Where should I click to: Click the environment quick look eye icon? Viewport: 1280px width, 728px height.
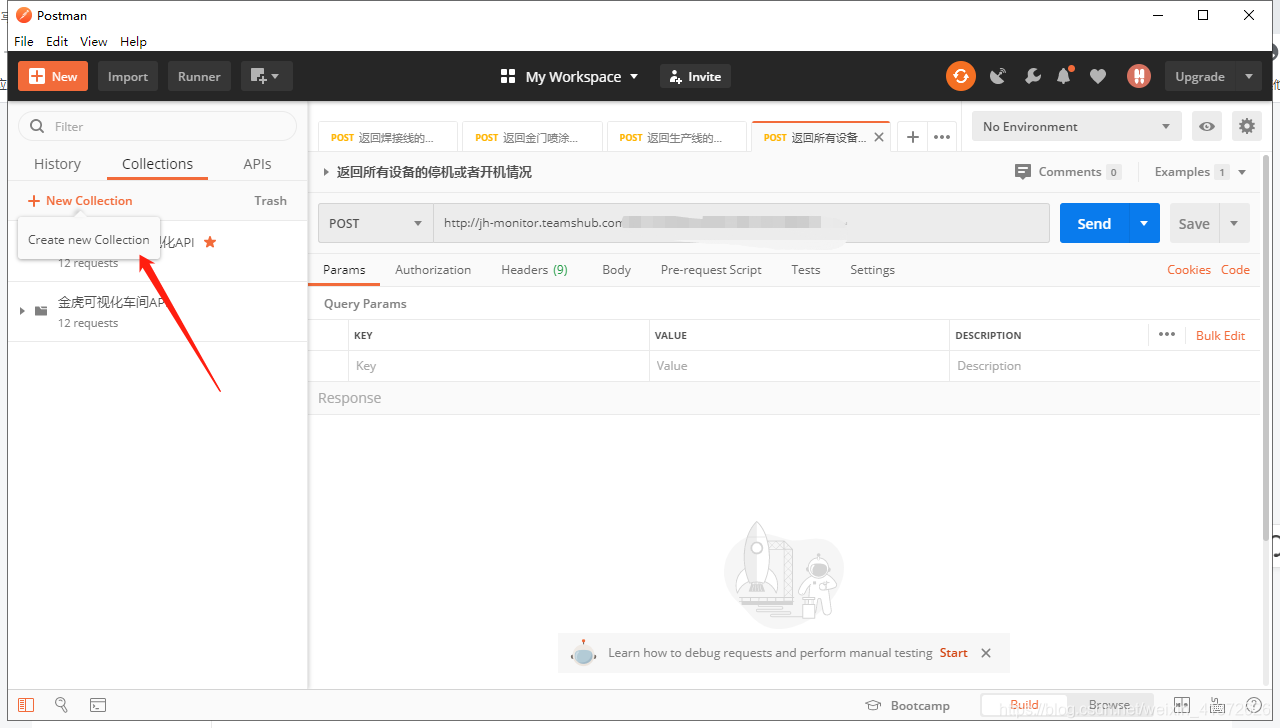tap(1207, 126)
